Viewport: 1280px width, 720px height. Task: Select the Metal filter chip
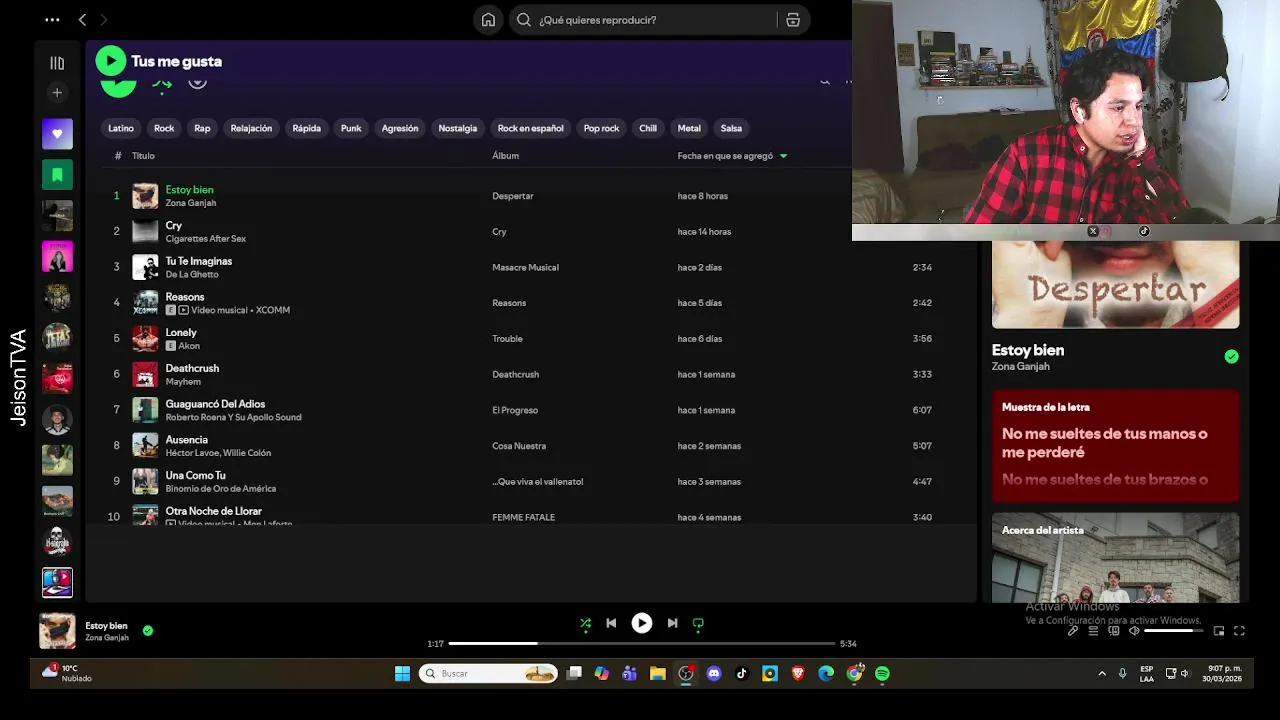[x=689, y=128]
